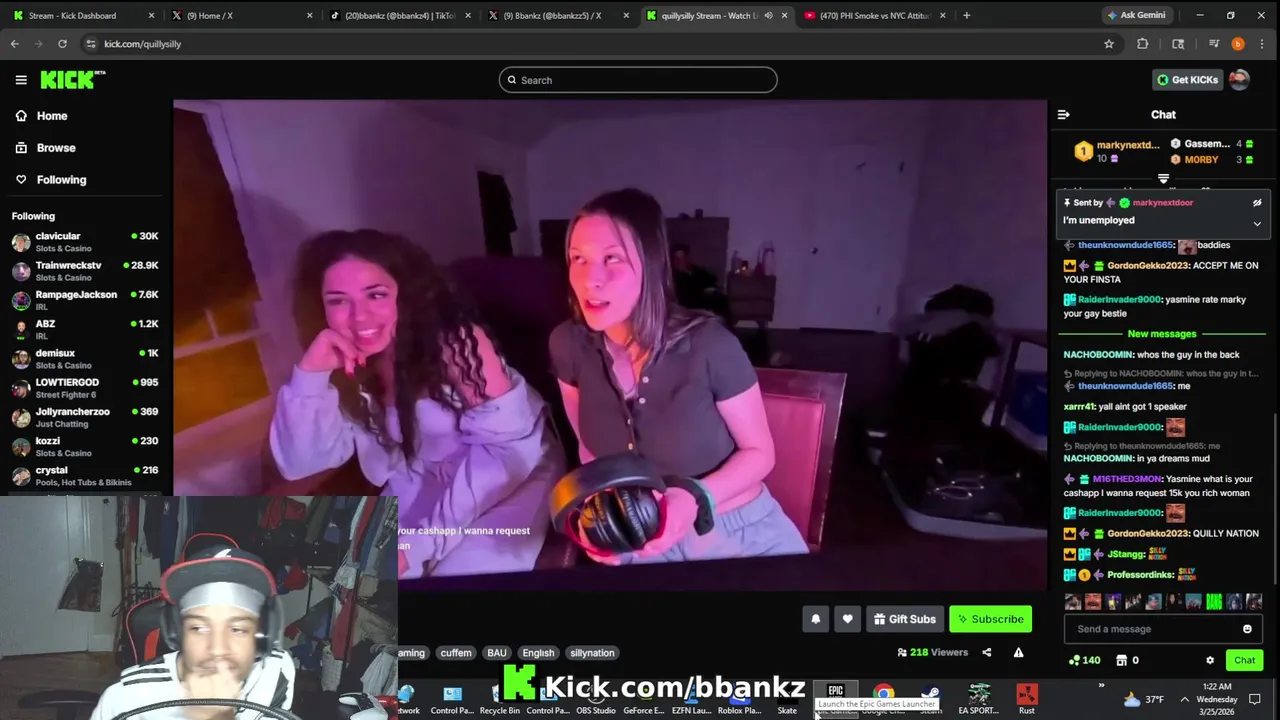This screenshot has width=1280, height=720.
Task: Open Windows notification center
Action: click(x=1254, y=700)
